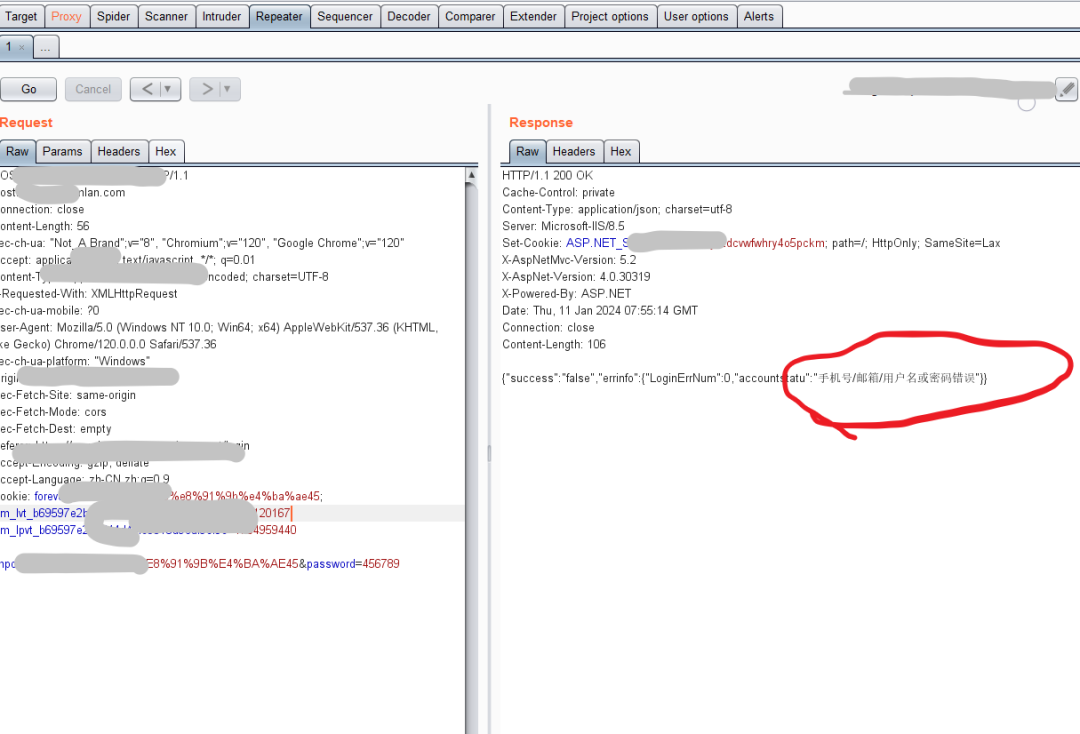Click the request pane vertical scrollbar
Viewport: 1080px width, 734px height.
click(472, 454)
